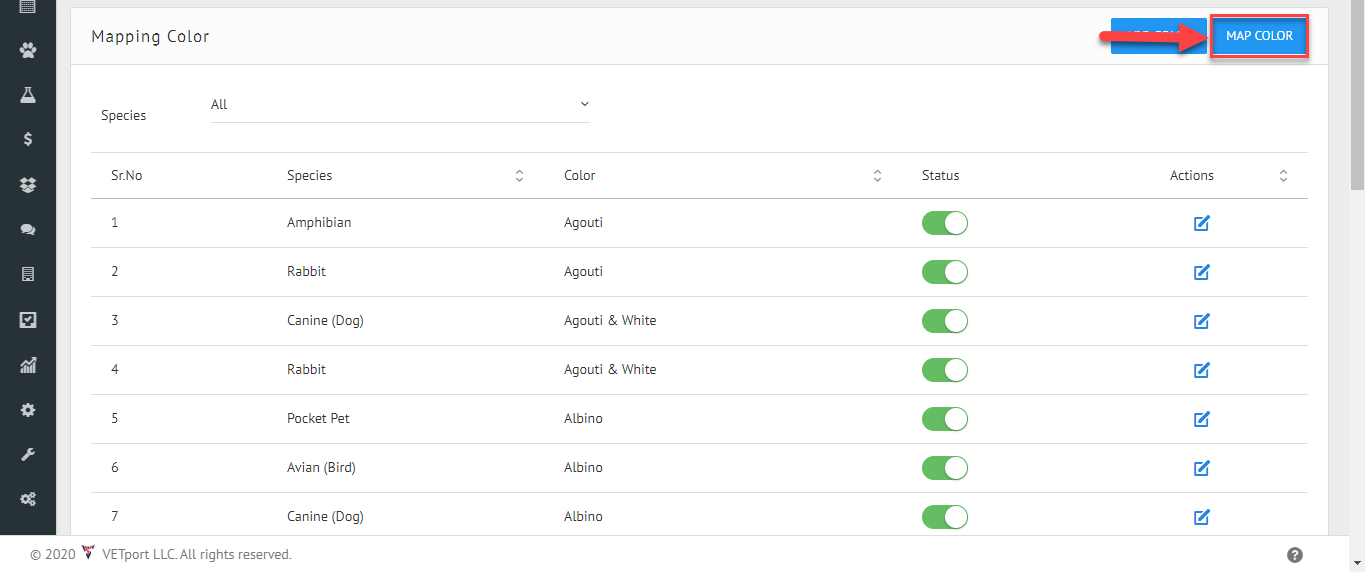This screenshot has height=572, width=1365.
Task: Edit the Pocket Pet Albino row
Action: (x=1202, y=419)
